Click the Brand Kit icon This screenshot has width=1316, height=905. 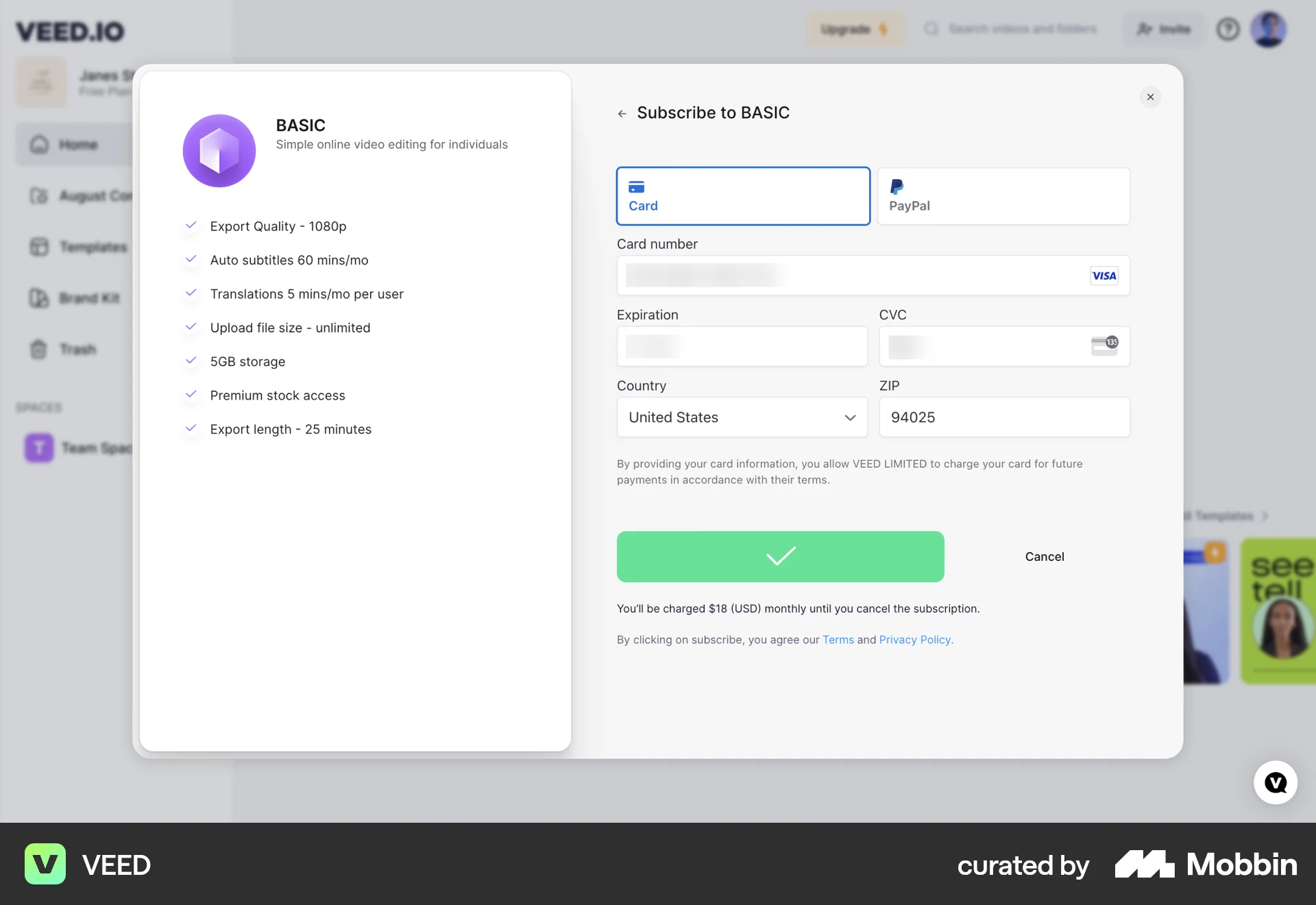point(39,298)
